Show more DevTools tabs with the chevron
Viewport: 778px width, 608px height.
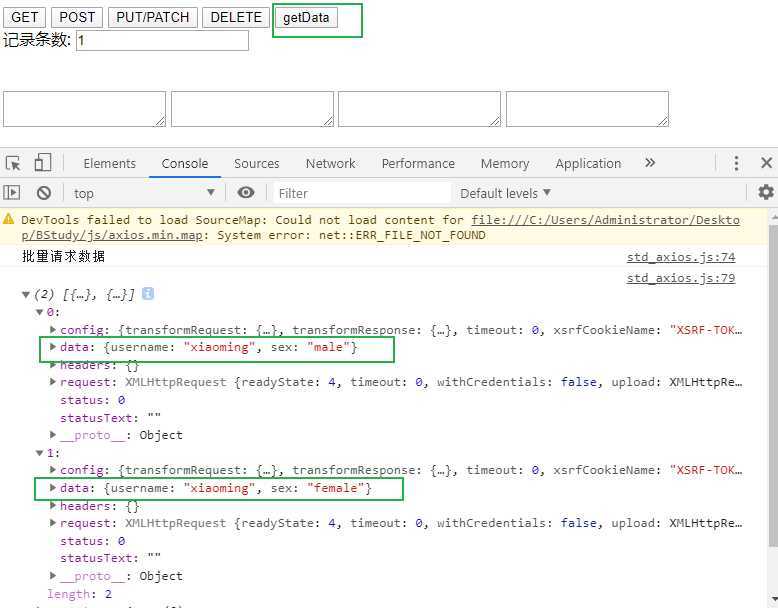[650, 163]
